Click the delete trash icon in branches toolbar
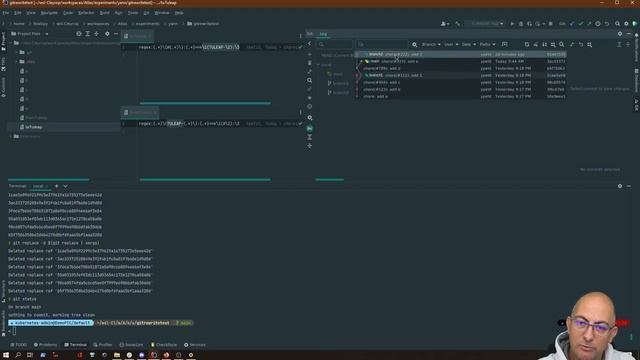This screenshot has height=360, width=640. coord(309,63)
